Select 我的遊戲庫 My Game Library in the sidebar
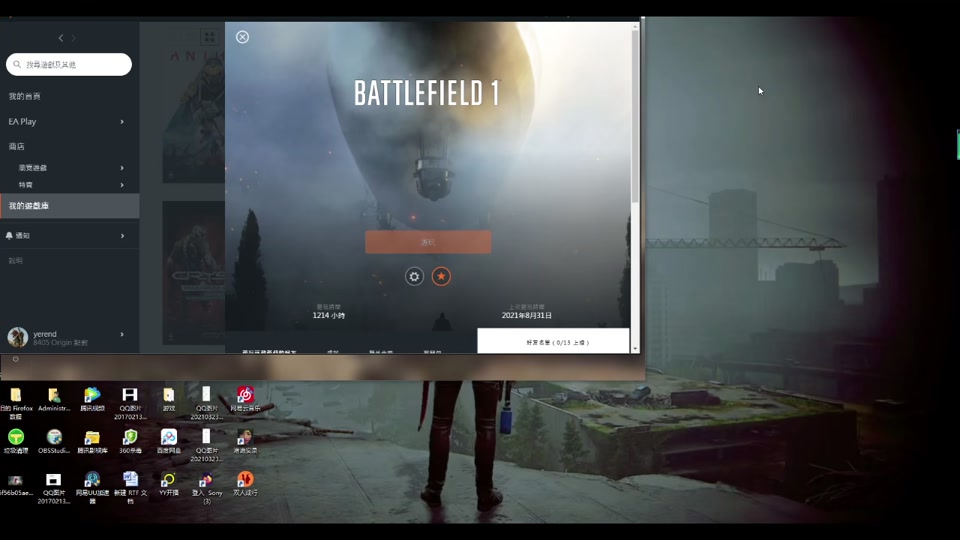The width and height of the screenshot is (960, 540). point(69,206)
